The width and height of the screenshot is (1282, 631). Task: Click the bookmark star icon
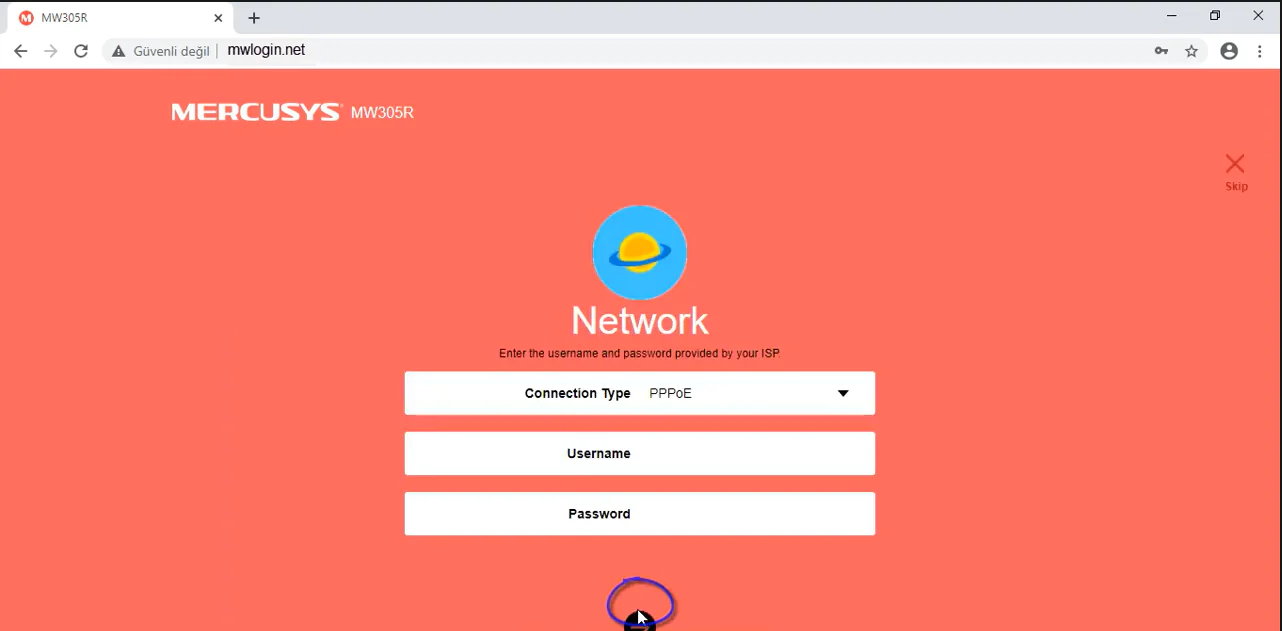1191,50
